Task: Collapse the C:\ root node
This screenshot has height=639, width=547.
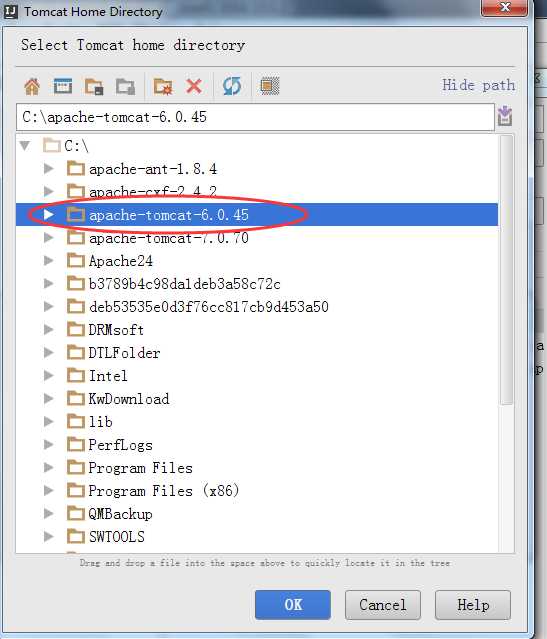Action: tap(25, 145)
